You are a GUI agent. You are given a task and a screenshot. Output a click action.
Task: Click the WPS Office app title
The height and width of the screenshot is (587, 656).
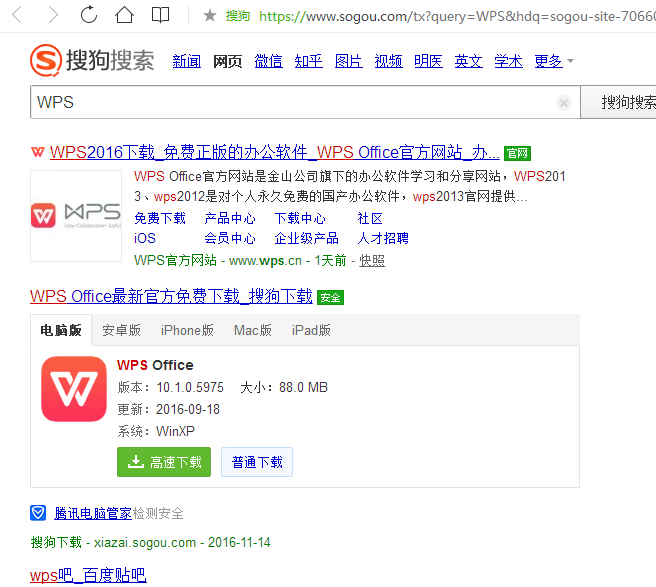coord(155,365)
